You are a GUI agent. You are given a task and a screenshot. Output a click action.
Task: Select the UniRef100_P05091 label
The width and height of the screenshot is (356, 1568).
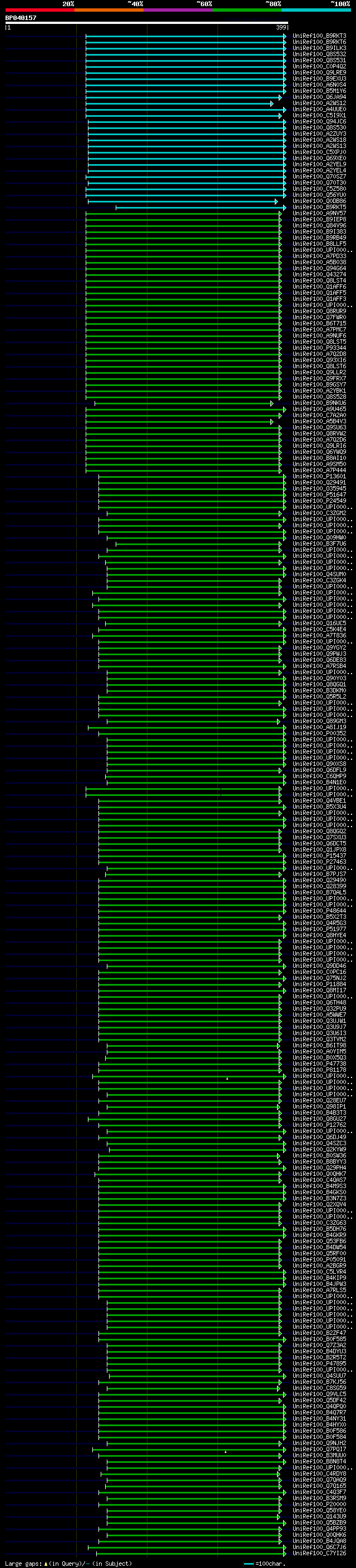point(319,1259)
